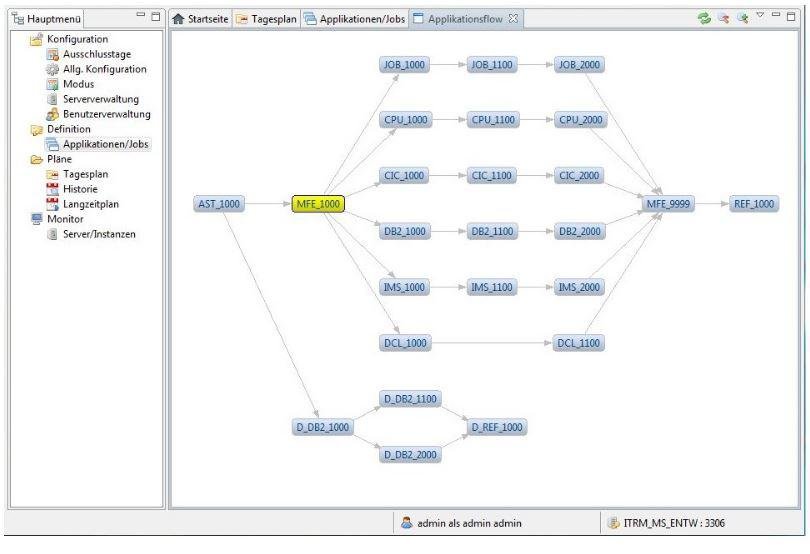Click the D_REF_1000 job node

(497, 427)
